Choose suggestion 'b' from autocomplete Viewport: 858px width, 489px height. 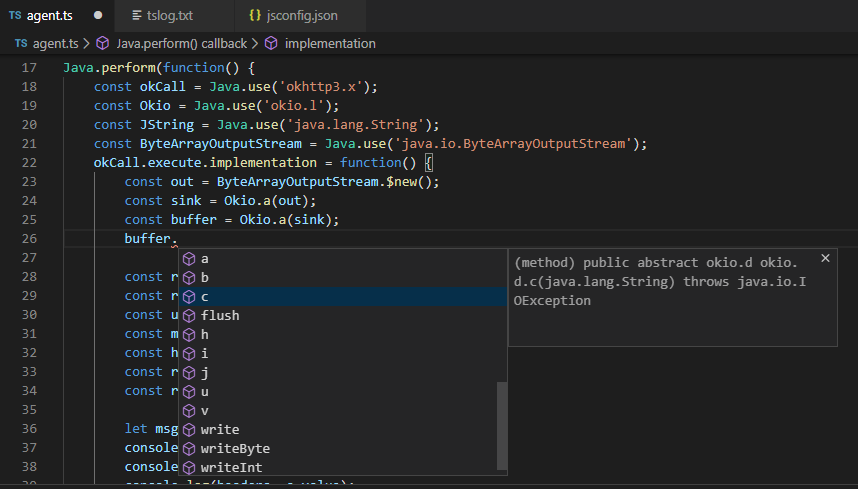coord(343,278)
